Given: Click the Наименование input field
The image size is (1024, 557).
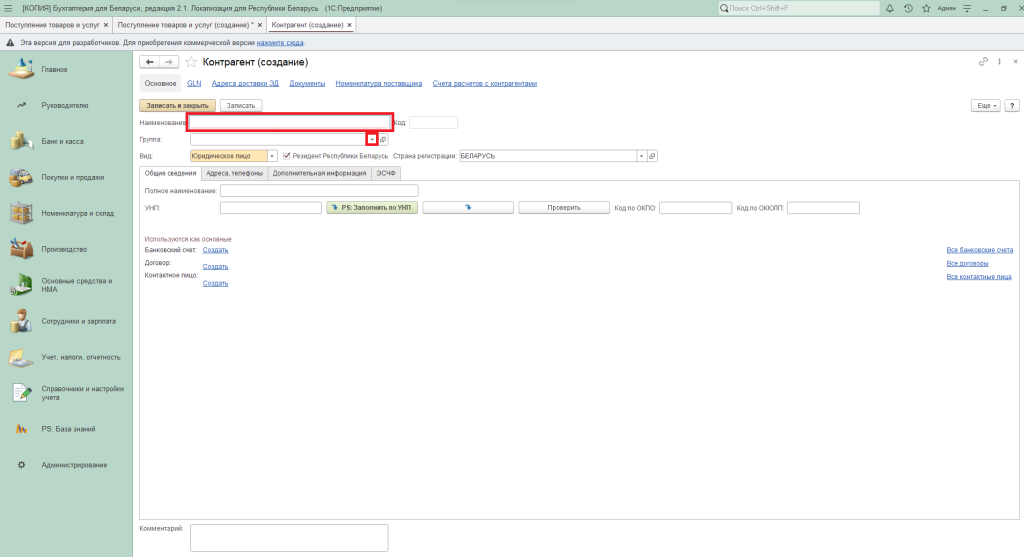Looking at the screenshot, I should pos(289,123).
